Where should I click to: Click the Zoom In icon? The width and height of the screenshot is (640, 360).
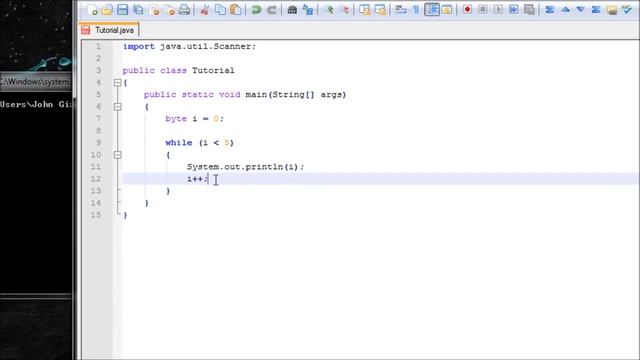tap(329, 10)
